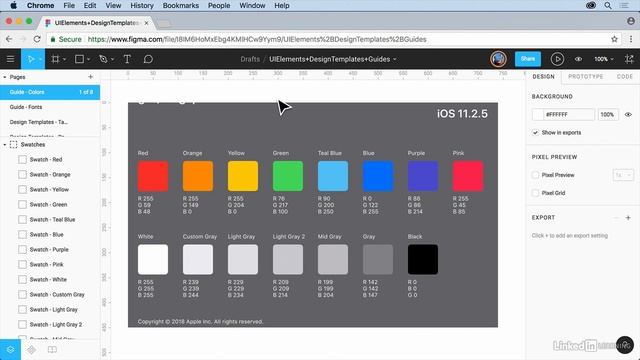Viewport: 640px width, 360px height.
Task: Select the Swatch - Custom Gray layer
Action: tap(57, 295)
